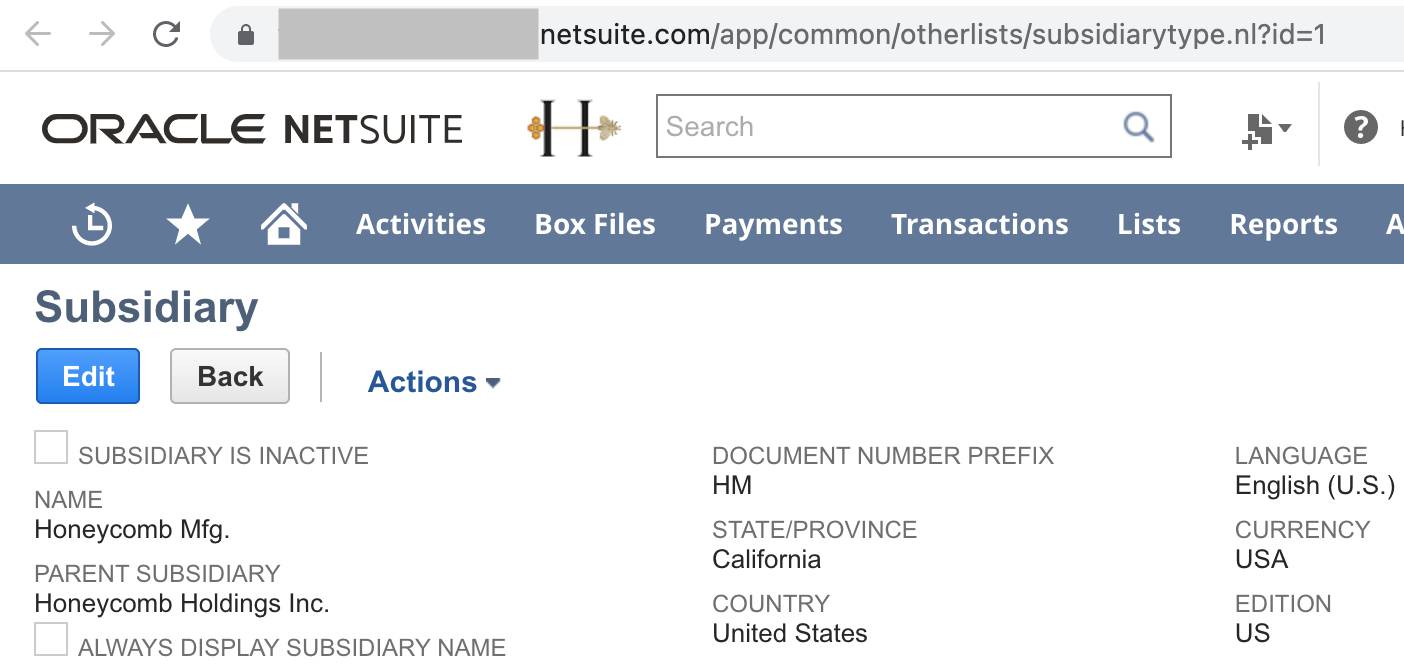The height and width of the screenshot is (664, 1404).
Task: Open the Transactions menu
Action: tap(979, 224)
